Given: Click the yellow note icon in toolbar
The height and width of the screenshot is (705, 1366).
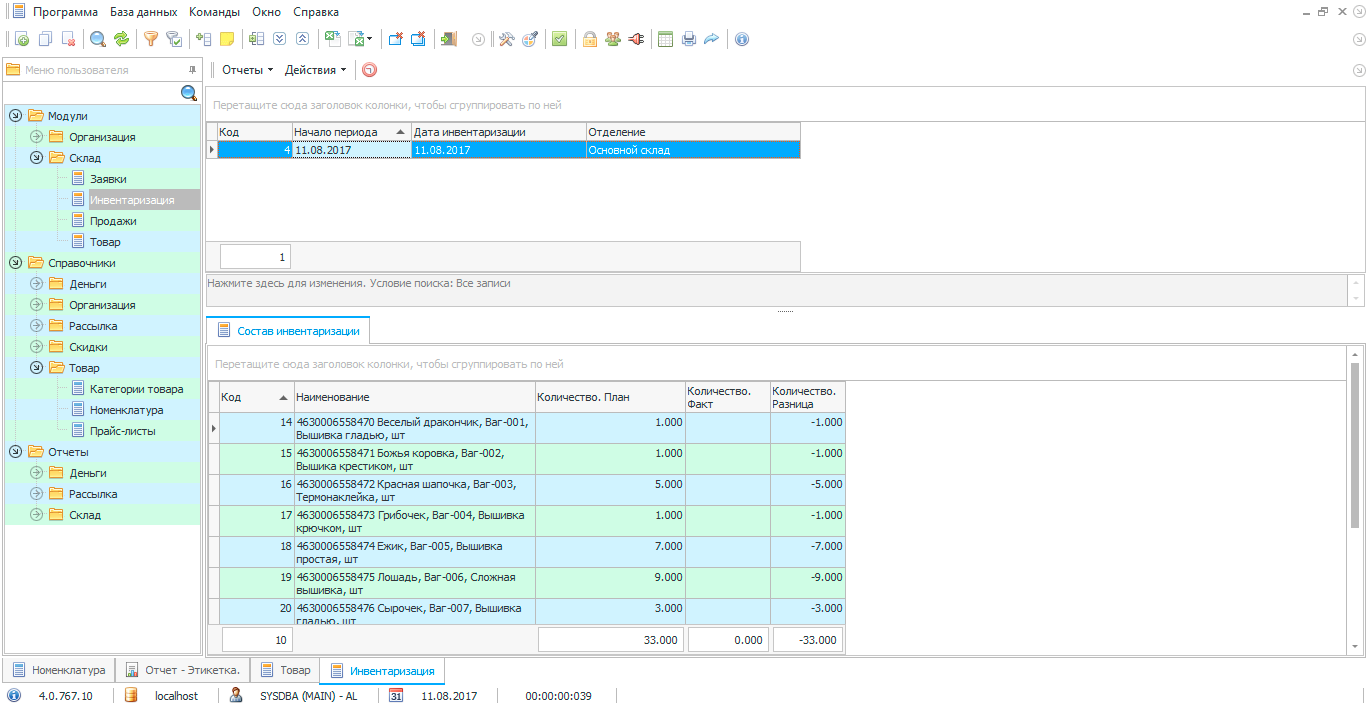Looking at the screenshot, I should (x=227, y=39).
